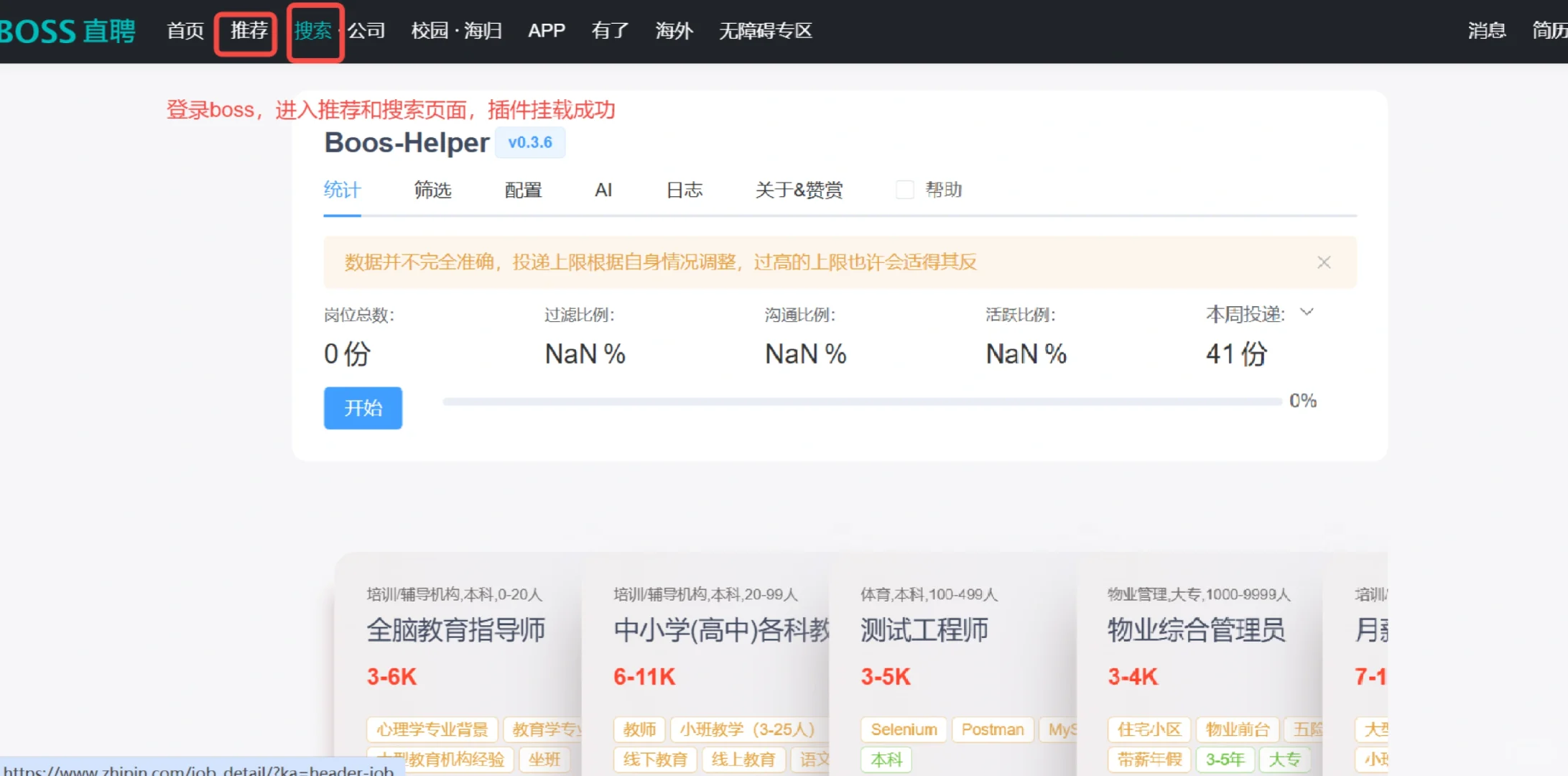
Task: Open the 测试工程师 job card
Action: tap(924, 630)
